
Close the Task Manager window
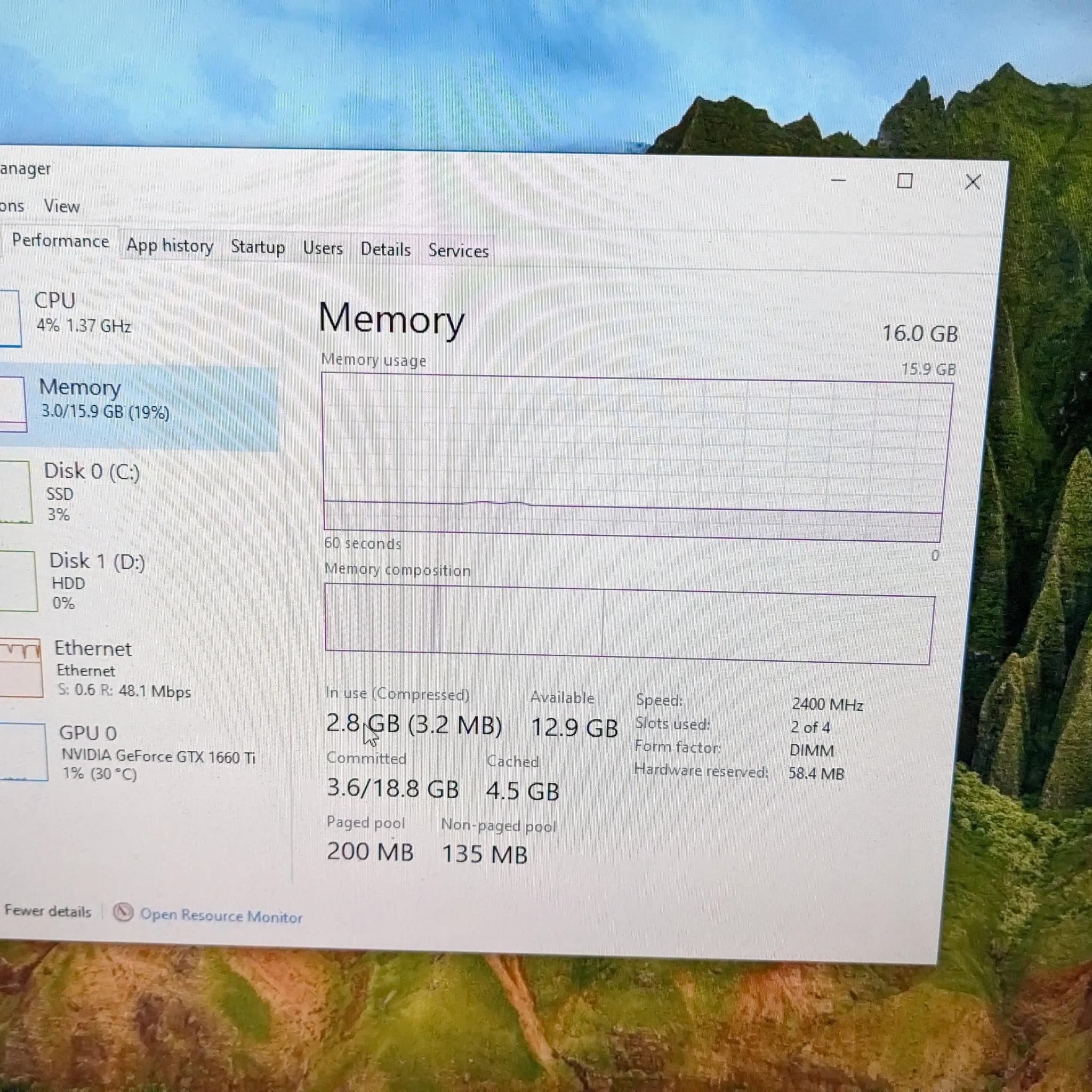click(973, 182)
